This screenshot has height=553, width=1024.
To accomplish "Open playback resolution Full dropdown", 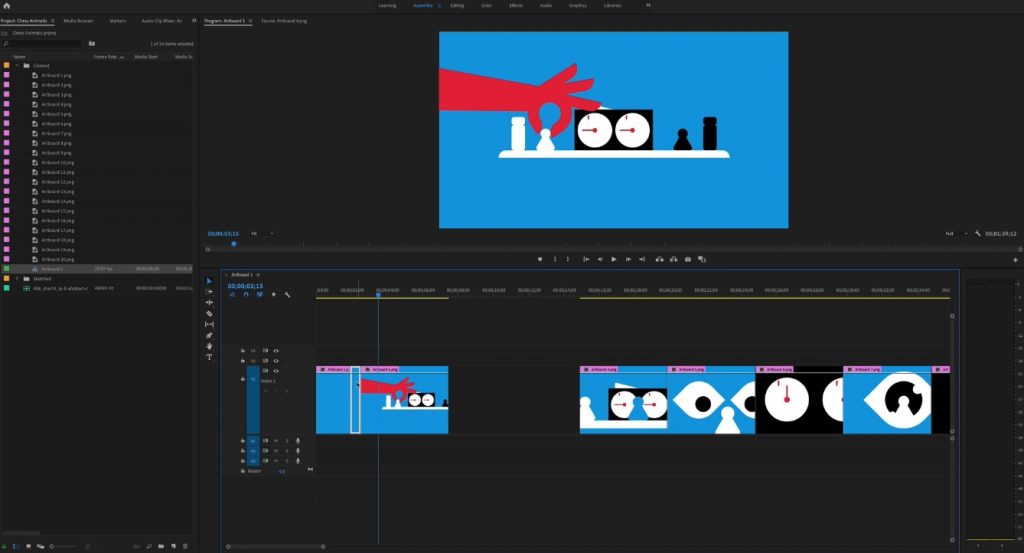I will 956,233.
